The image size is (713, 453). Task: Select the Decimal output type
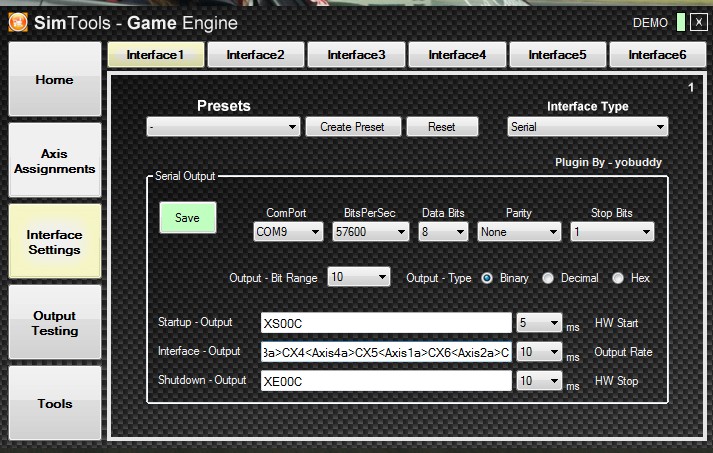(x=548, y=278)
